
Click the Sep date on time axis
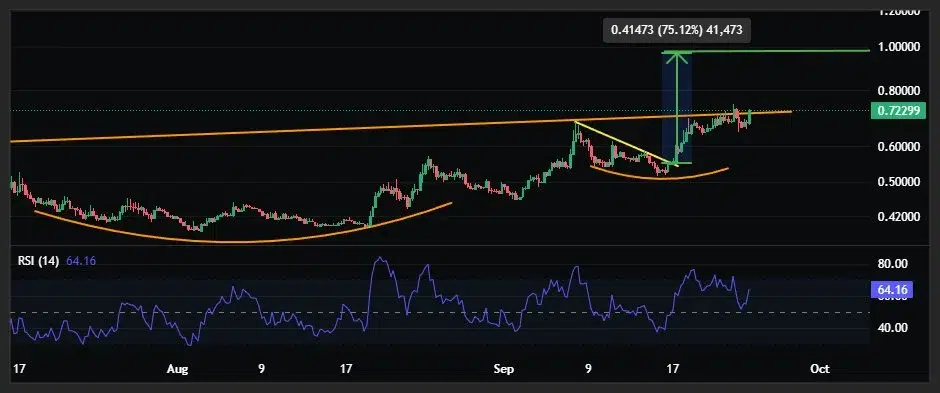[x=504, y=370]
